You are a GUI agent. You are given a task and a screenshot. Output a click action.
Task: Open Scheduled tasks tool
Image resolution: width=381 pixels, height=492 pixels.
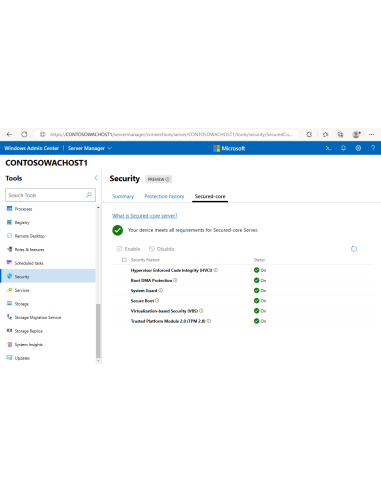tap(48, 263)
